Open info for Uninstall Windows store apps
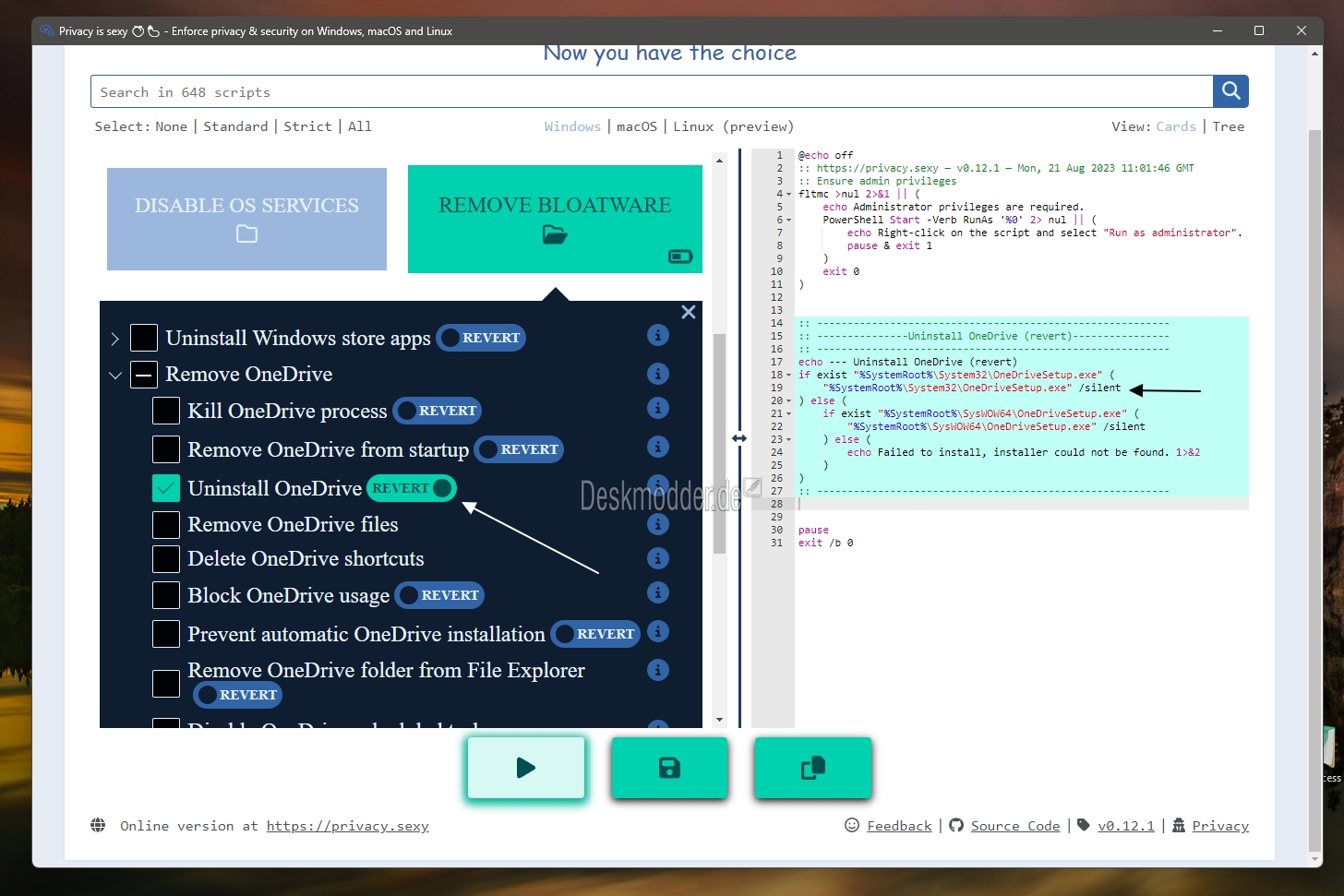Screen dimensions: 1344x896 click(x=658, y=335)
